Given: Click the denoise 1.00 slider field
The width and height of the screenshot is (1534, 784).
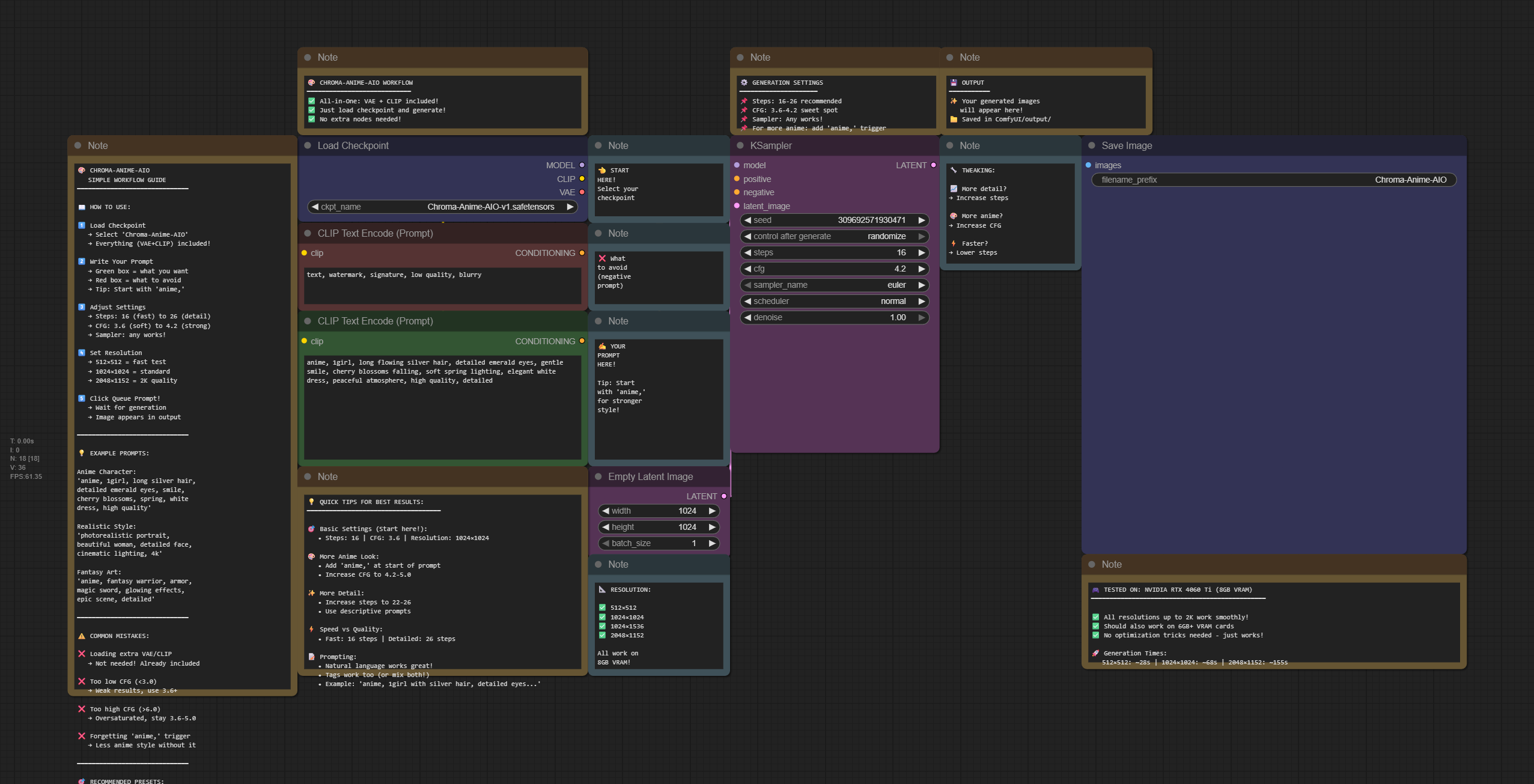Looking at the screenshot, I should [x=835, y=318].
